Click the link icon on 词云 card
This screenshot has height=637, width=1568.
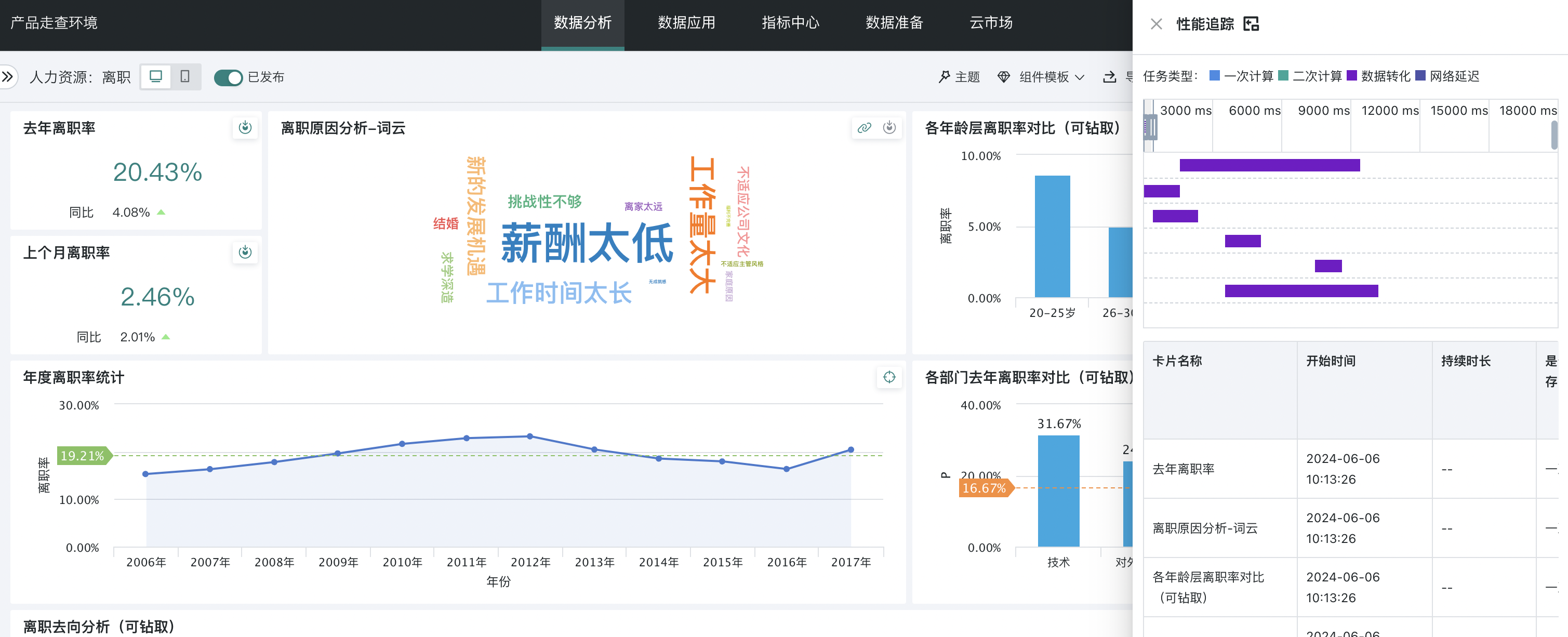point(865,127)
